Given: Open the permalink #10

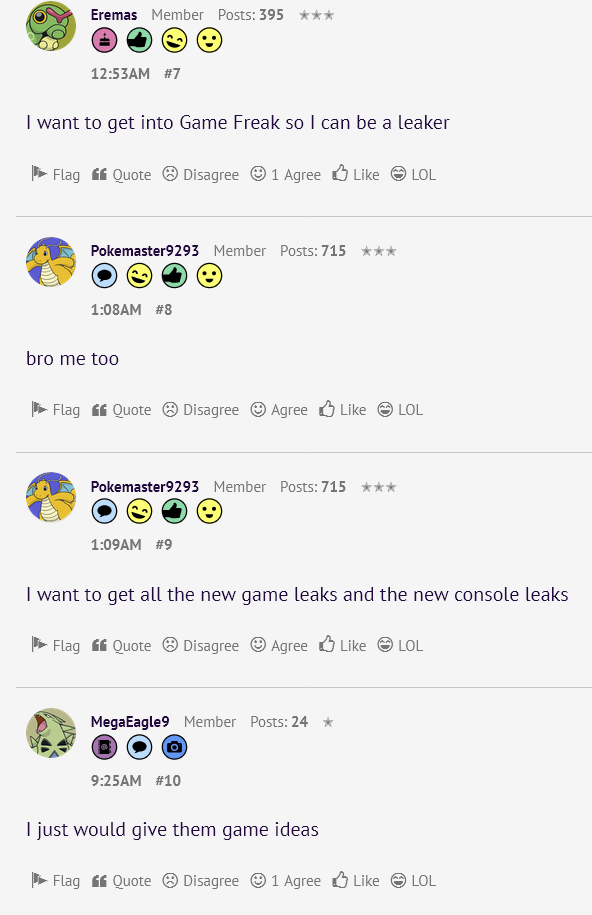Looking at the screenshot, I should [x=168, y=780].
